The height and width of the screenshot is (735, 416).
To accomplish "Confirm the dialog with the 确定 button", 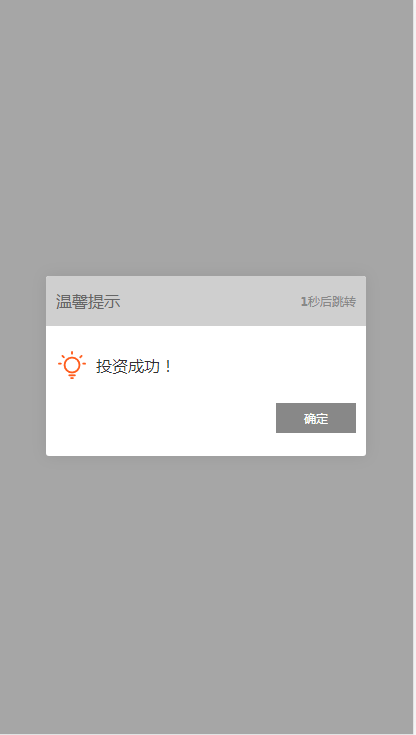I will coord(316,418).
